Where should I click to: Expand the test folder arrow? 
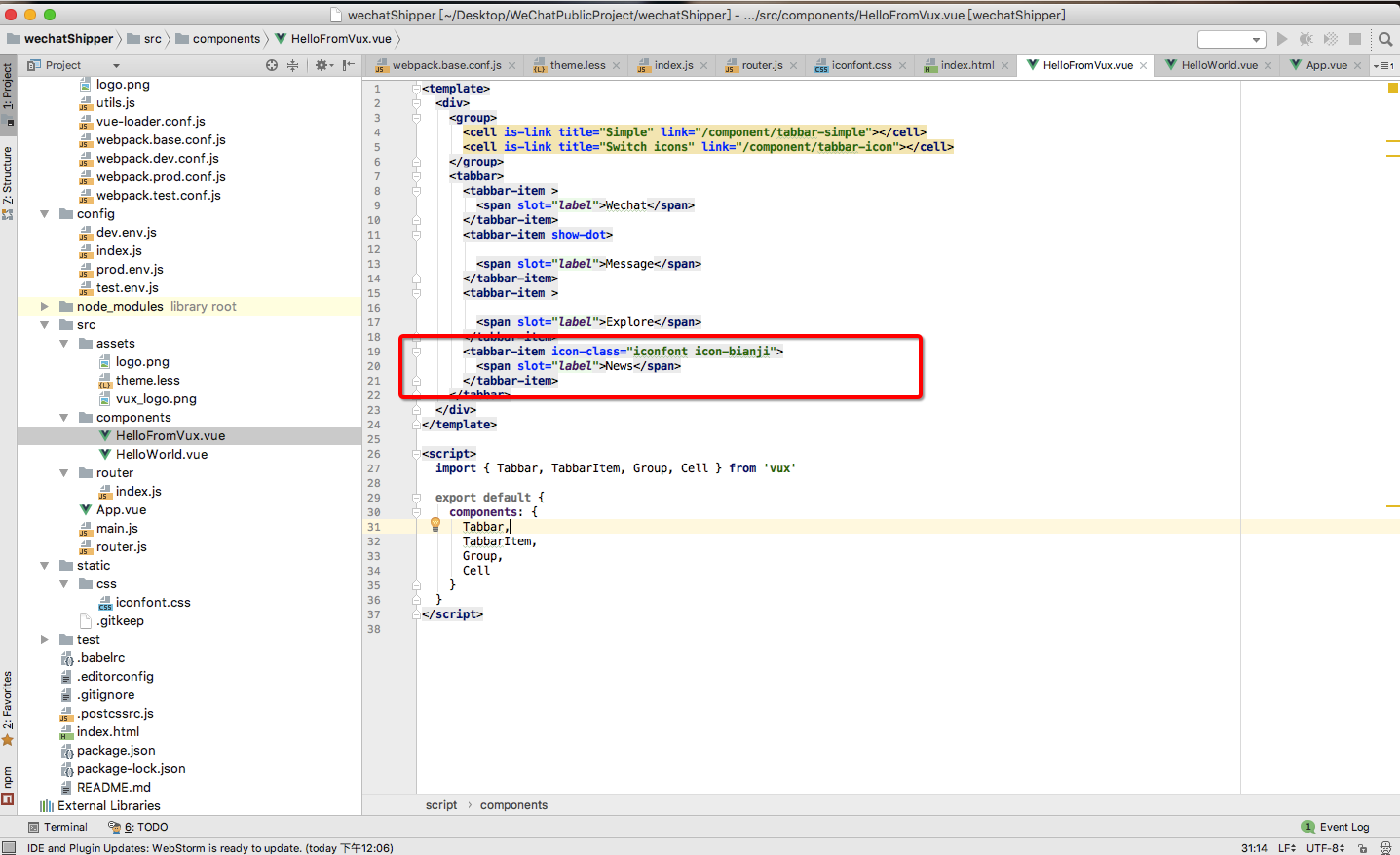(44, 639)
